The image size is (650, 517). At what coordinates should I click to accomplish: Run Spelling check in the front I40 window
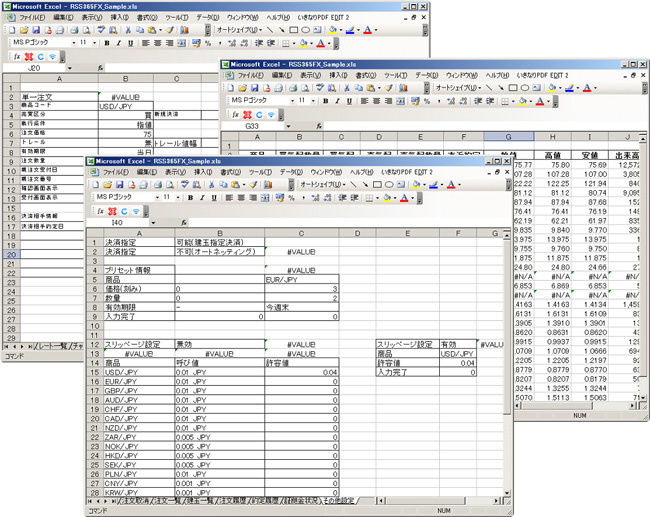[x=184, y=184]
